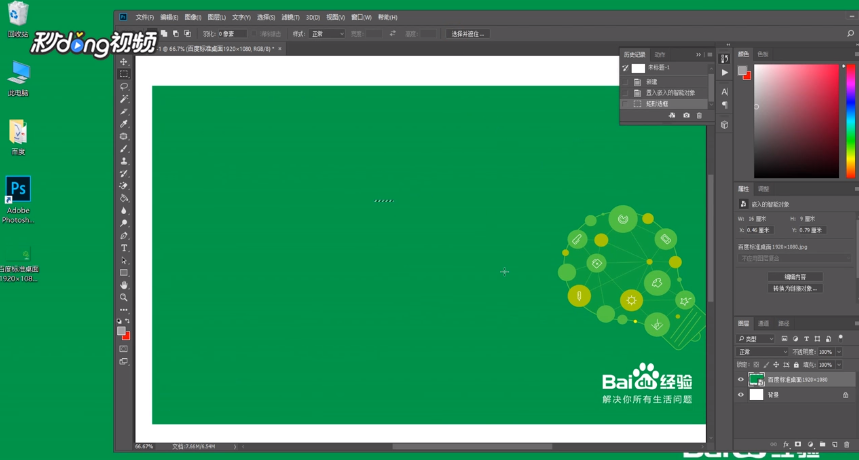Hide the Background layer
This screenshot has height=460, width=859.
pyautogui.click(x=741, y=395)
